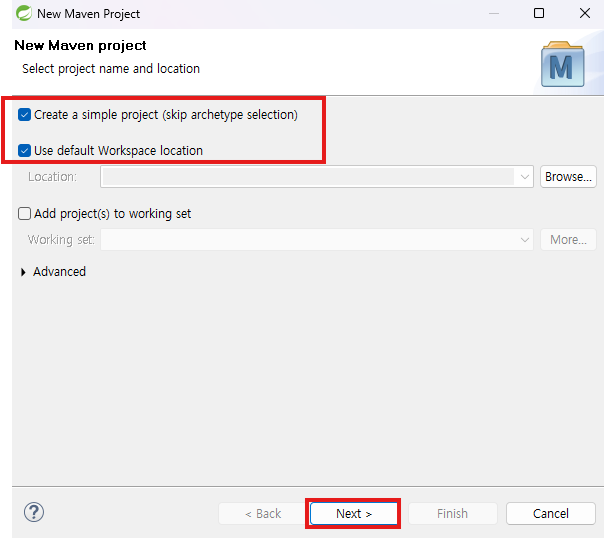Viewport: 604px width, 538px height.
Task: Click the More... button
Action: pyautogui.click(x=568, y=240)
